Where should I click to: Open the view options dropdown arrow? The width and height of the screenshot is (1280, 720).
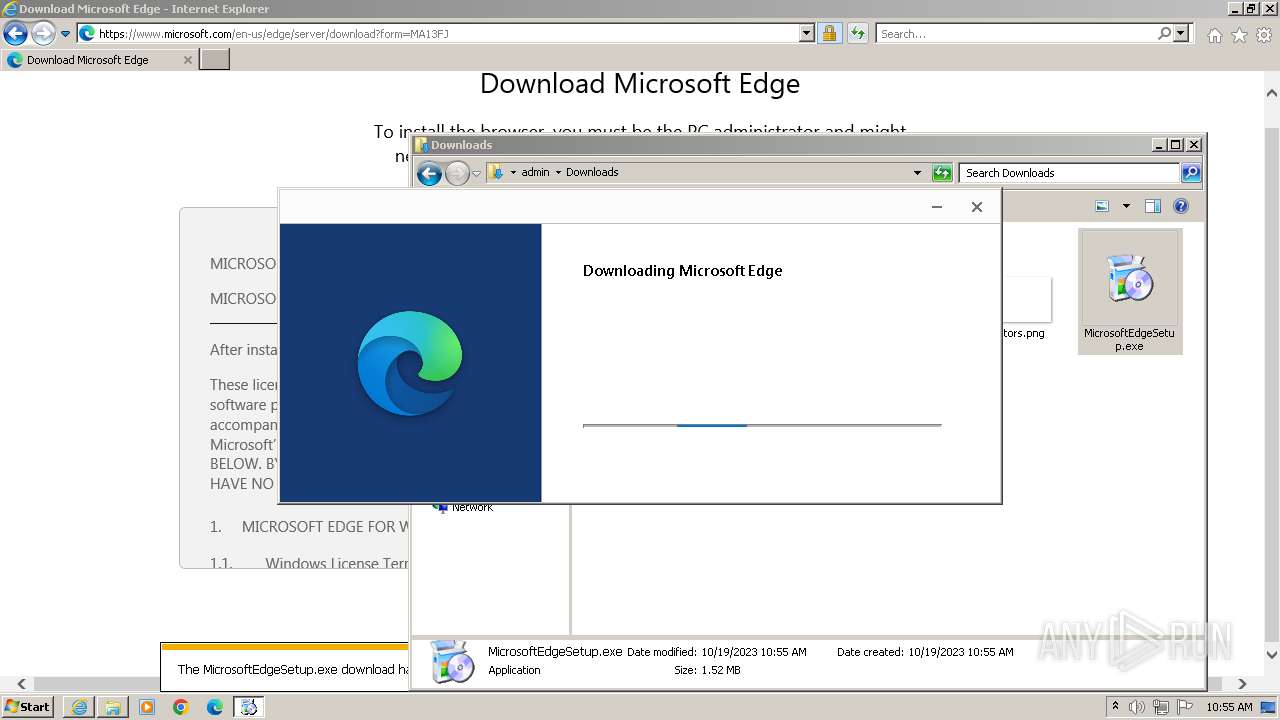coord(1126,206)
